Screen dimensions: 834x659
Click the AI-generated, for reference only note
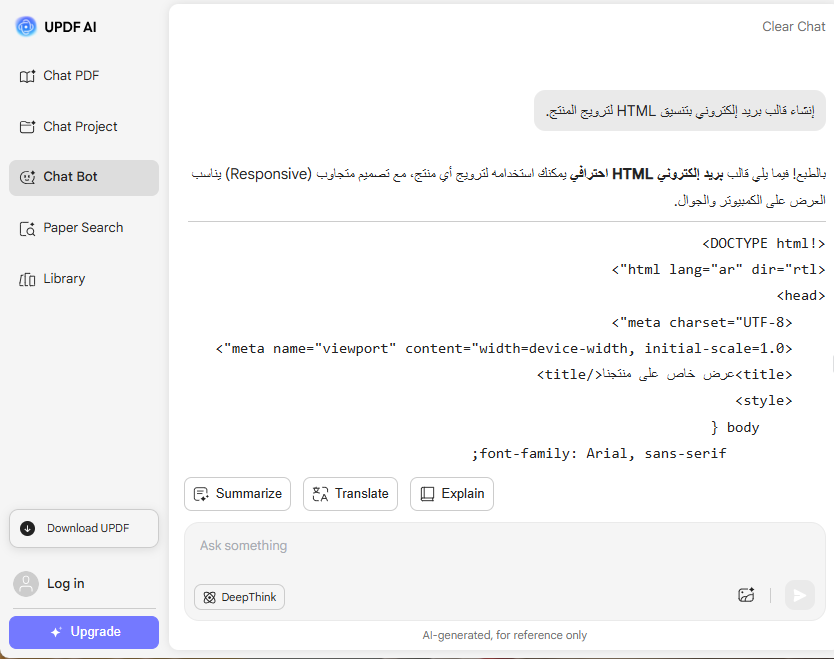504,635
